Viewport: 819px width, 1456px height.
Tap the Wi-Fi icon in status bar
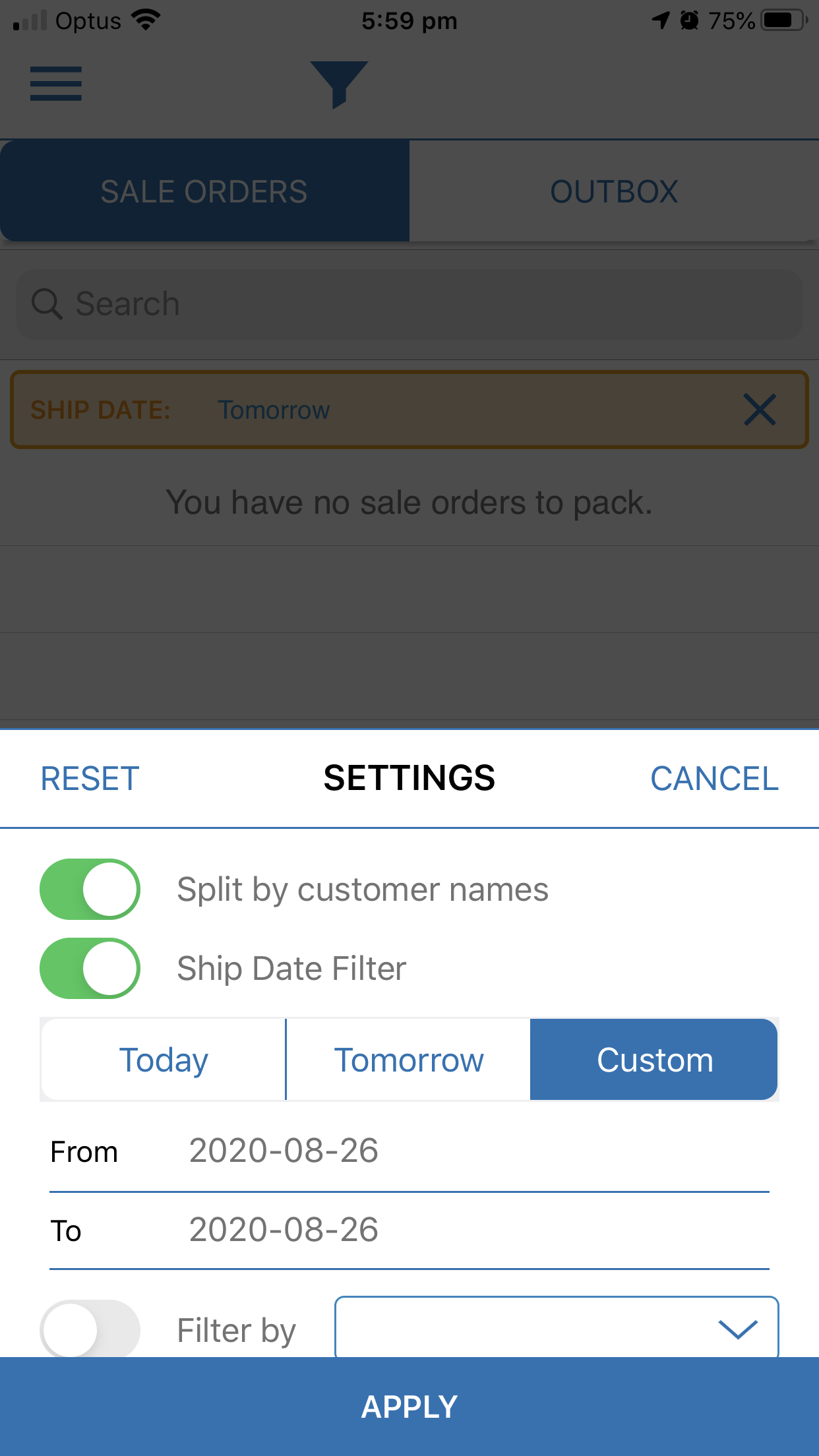click(x=146, y=20)
